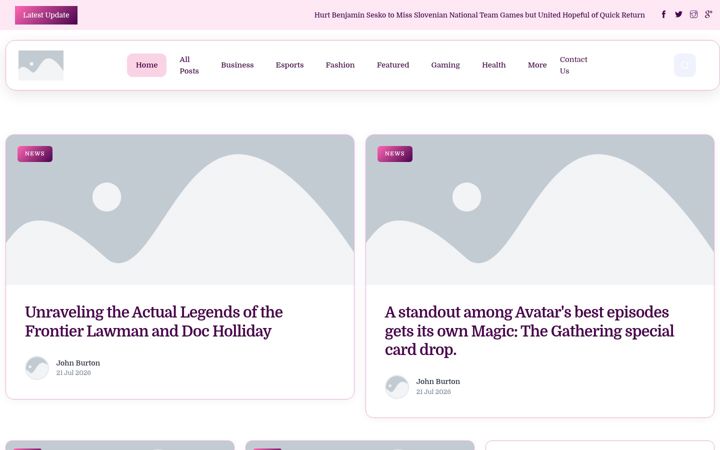Open the Contact Us page

coord(574,65)
